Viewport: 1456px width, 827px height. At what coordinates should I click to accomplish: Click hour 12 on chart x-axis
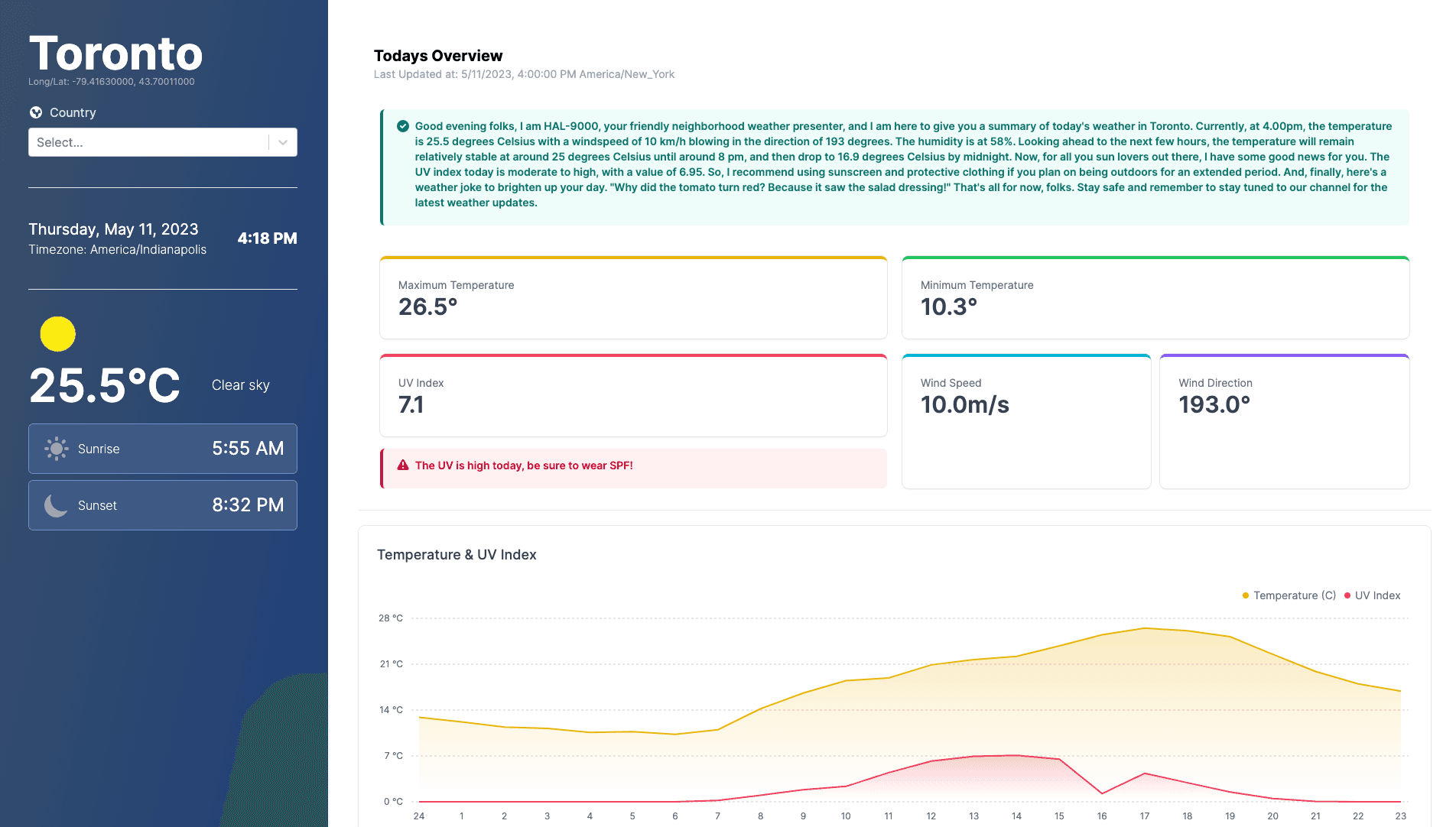point(931,816)
